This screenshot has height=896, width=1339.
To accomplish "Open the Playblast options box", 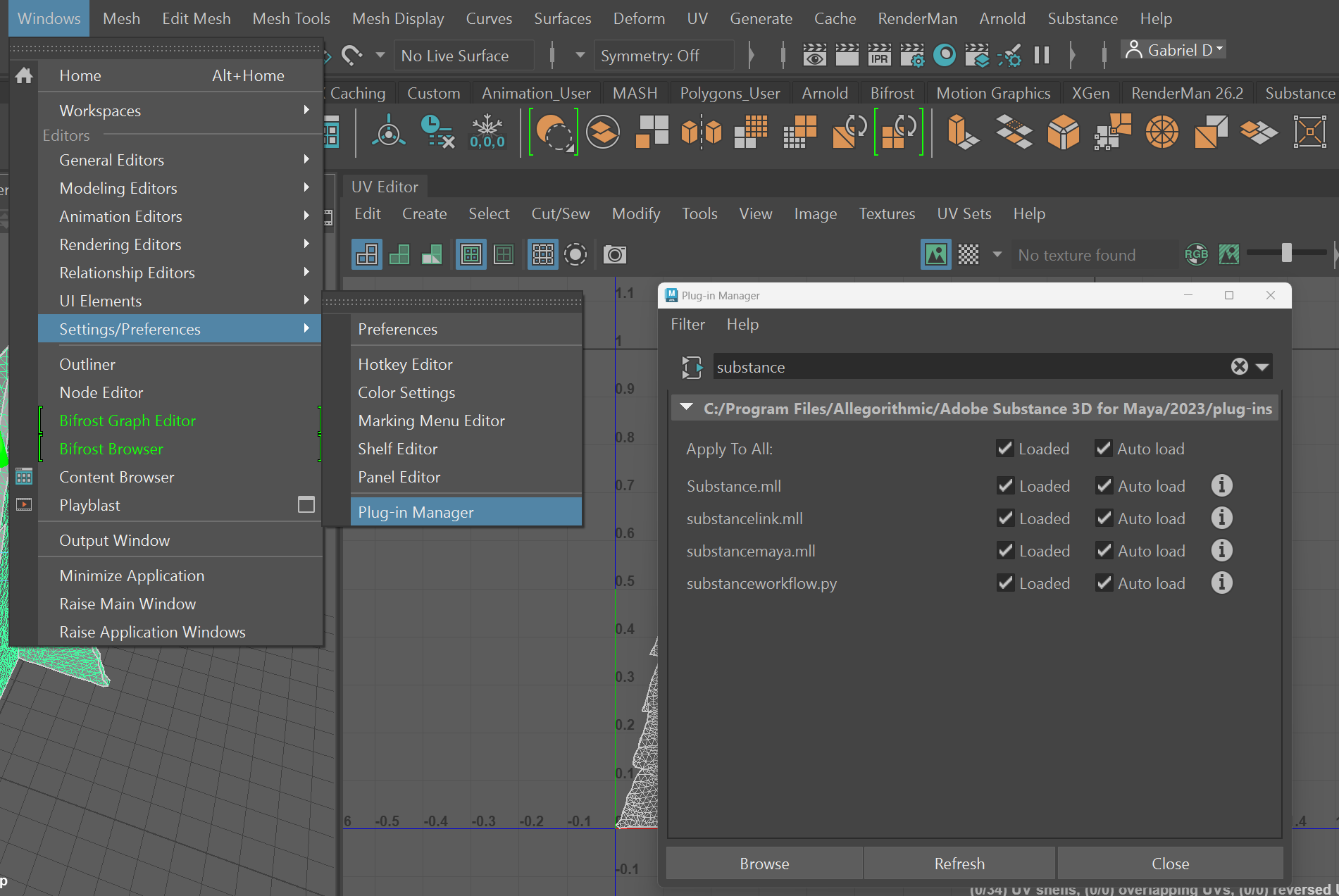I will pos(306,504).
